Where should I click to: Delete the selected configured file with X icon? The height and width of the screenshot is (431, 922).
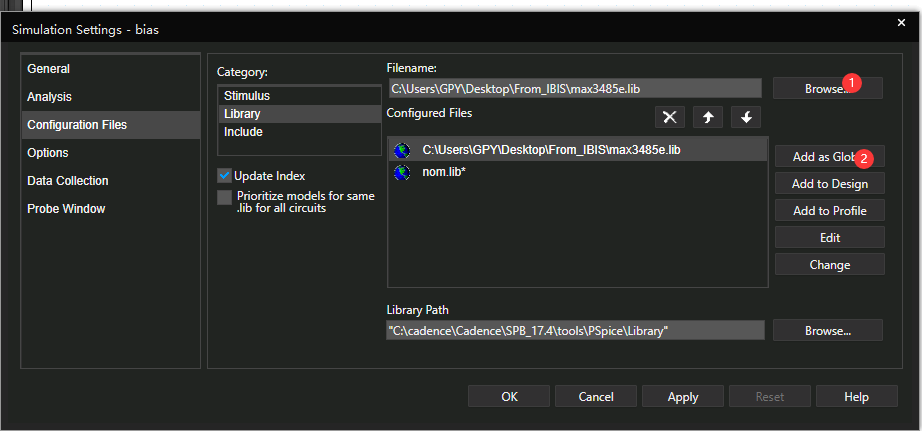[x=670, y=118]
